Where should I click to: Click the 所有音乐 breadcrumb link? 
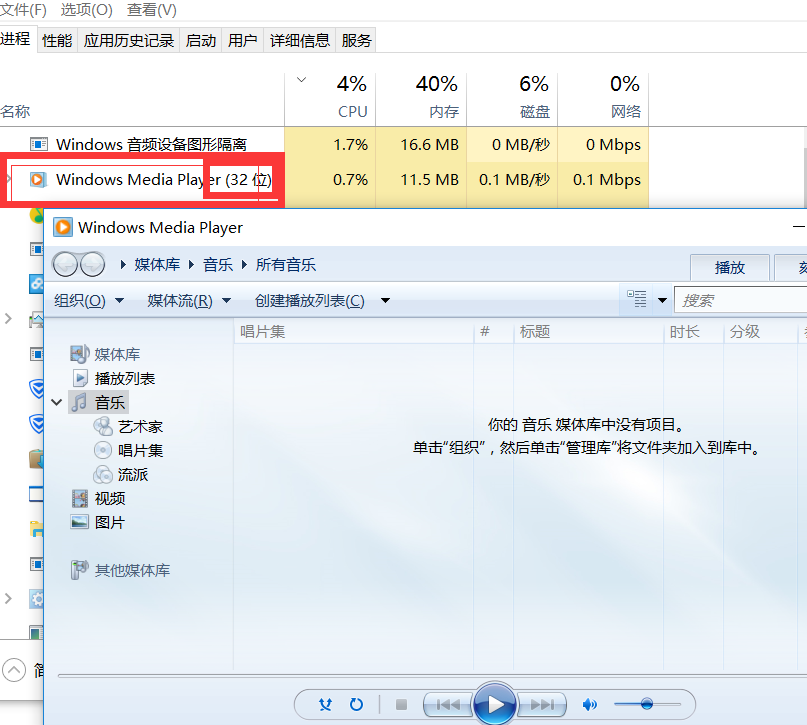[x=286, y=264]
